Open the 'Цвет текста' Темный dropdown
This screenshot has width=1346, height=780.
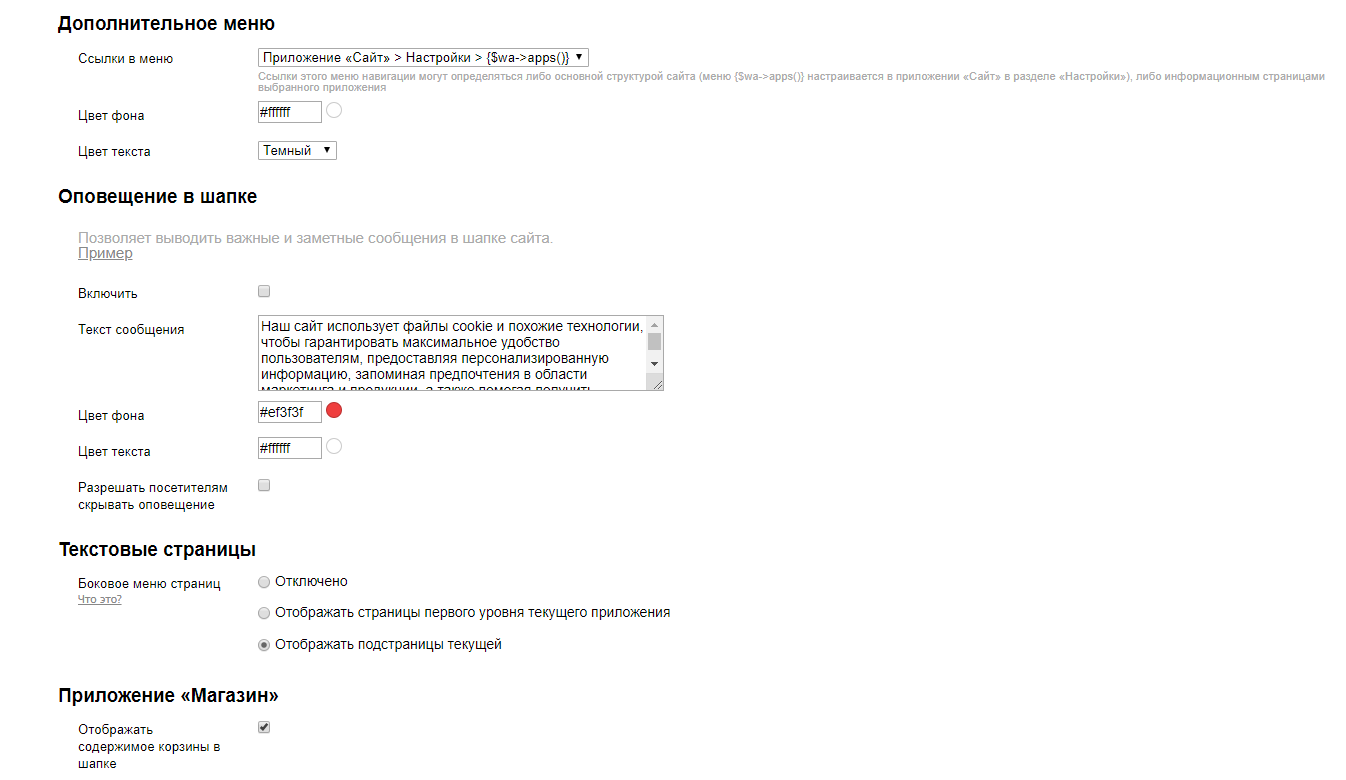point(297,151)
